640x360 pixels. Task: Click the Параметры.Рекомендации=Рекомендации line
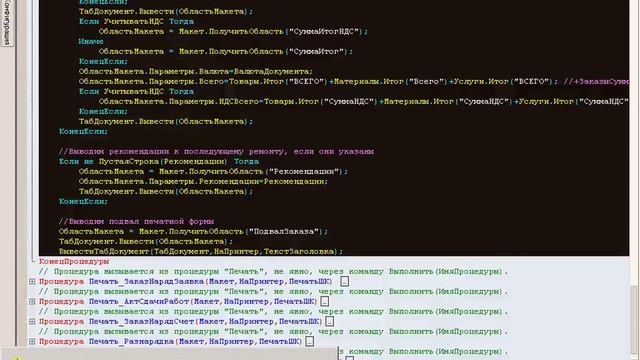[203, 182]
